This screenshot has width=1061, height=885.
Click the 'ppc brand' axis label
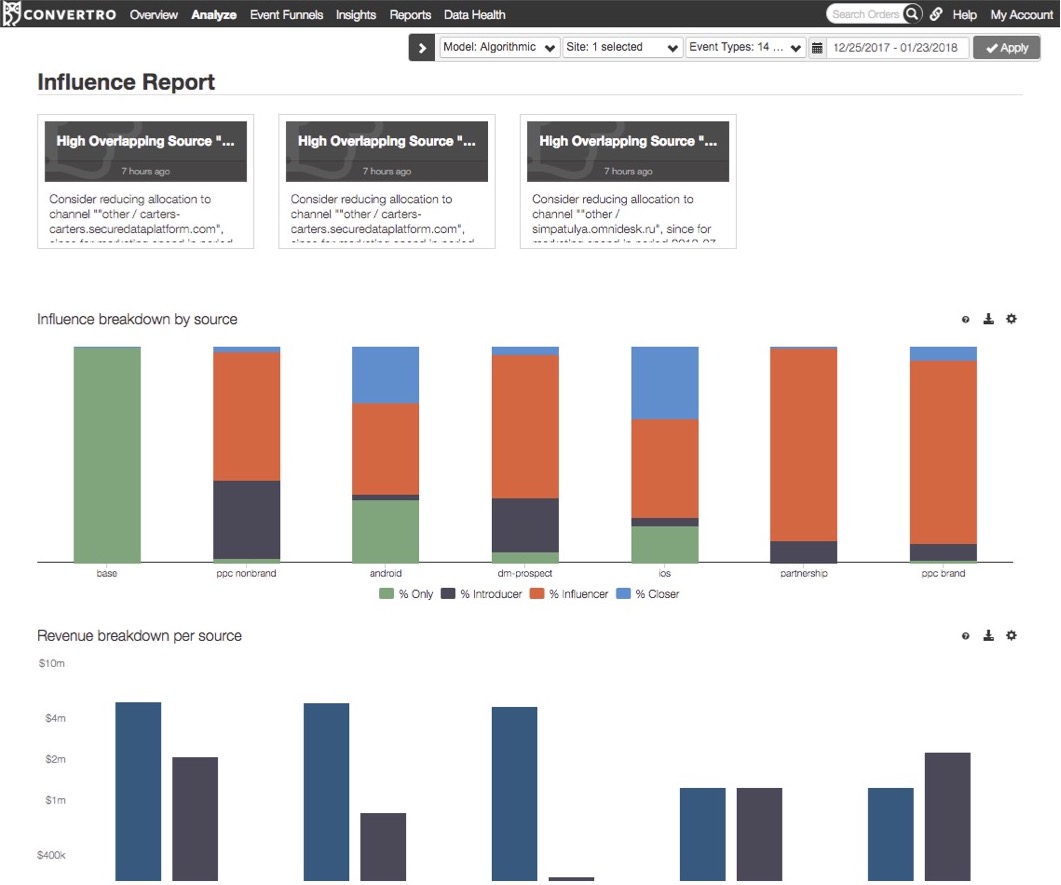click(x=943, y=573)
